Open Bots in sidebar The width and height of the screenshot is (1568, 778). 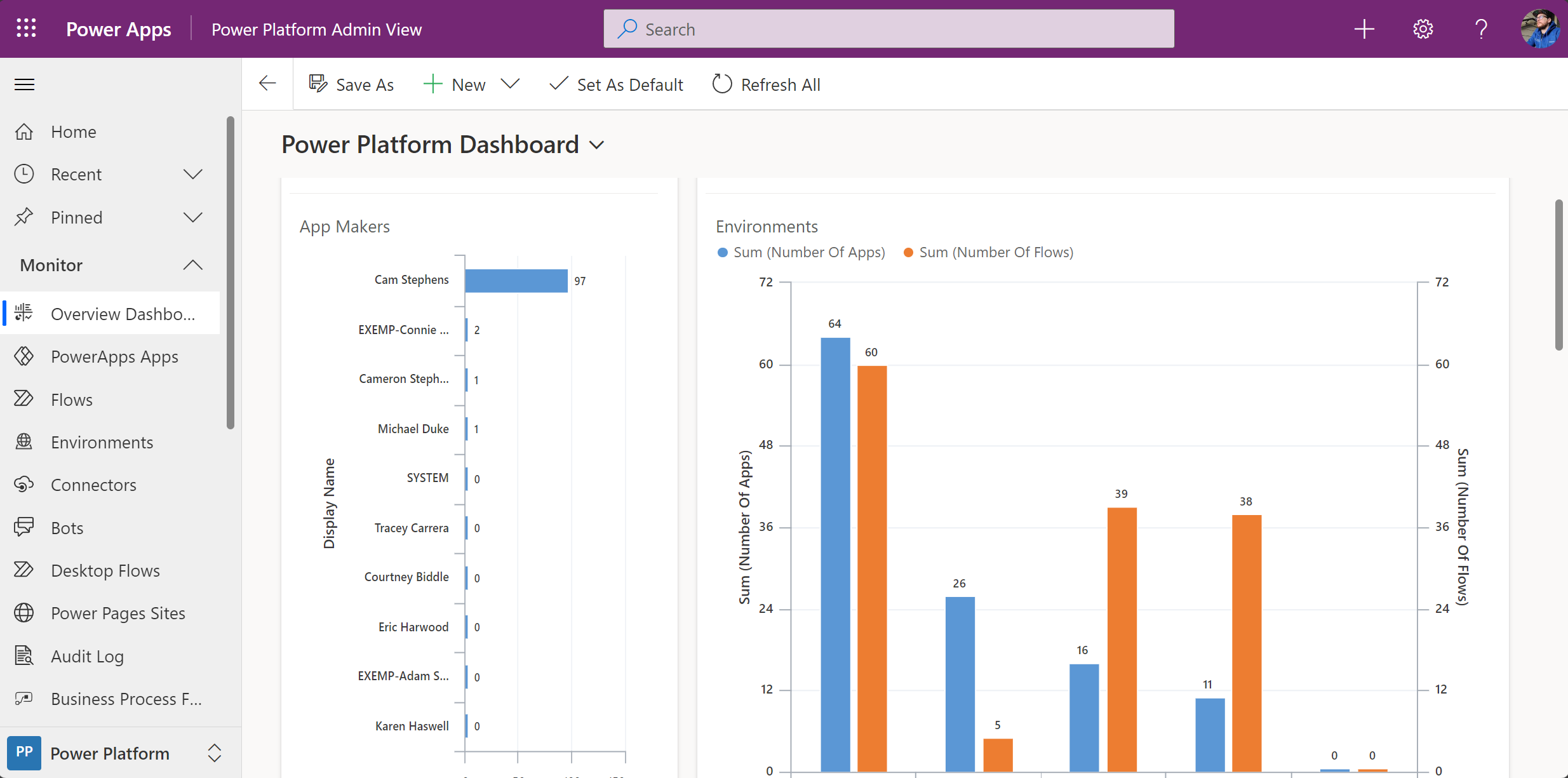point(110,528)
